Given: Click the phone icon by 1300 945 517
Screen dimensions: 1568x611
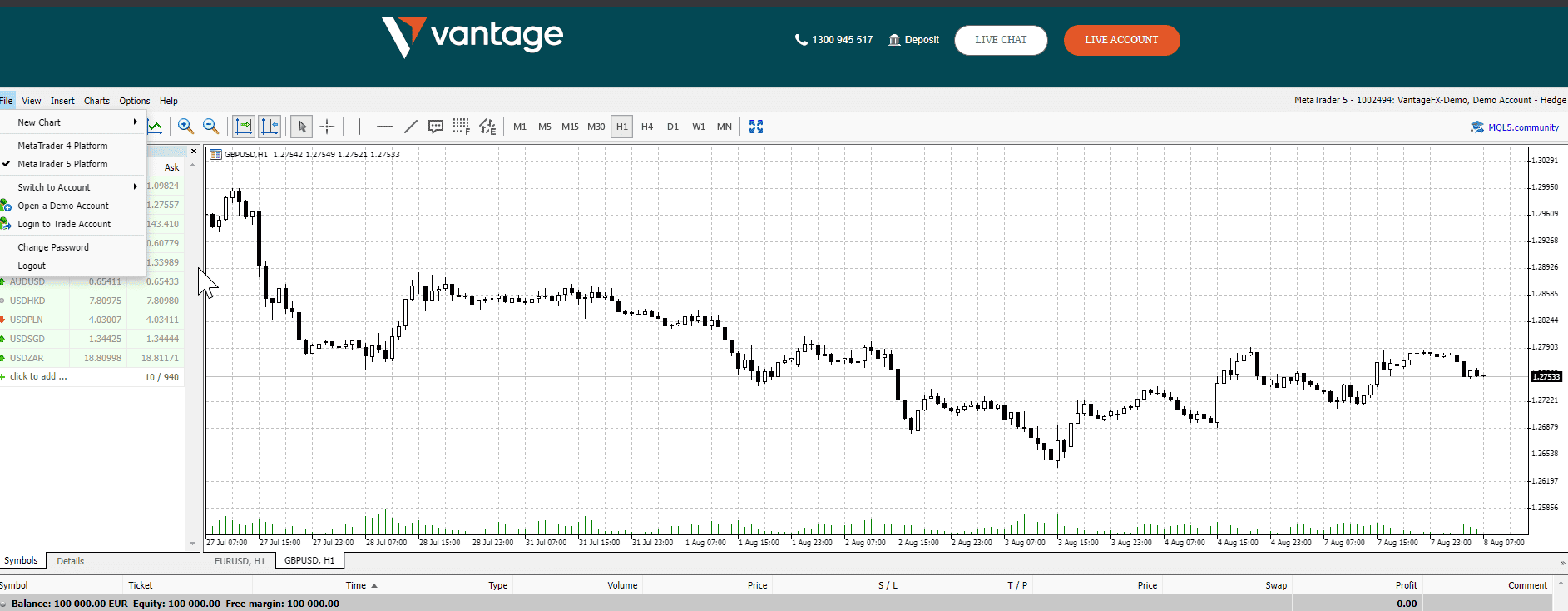Looking at the screenshot, I should (801, 40).
